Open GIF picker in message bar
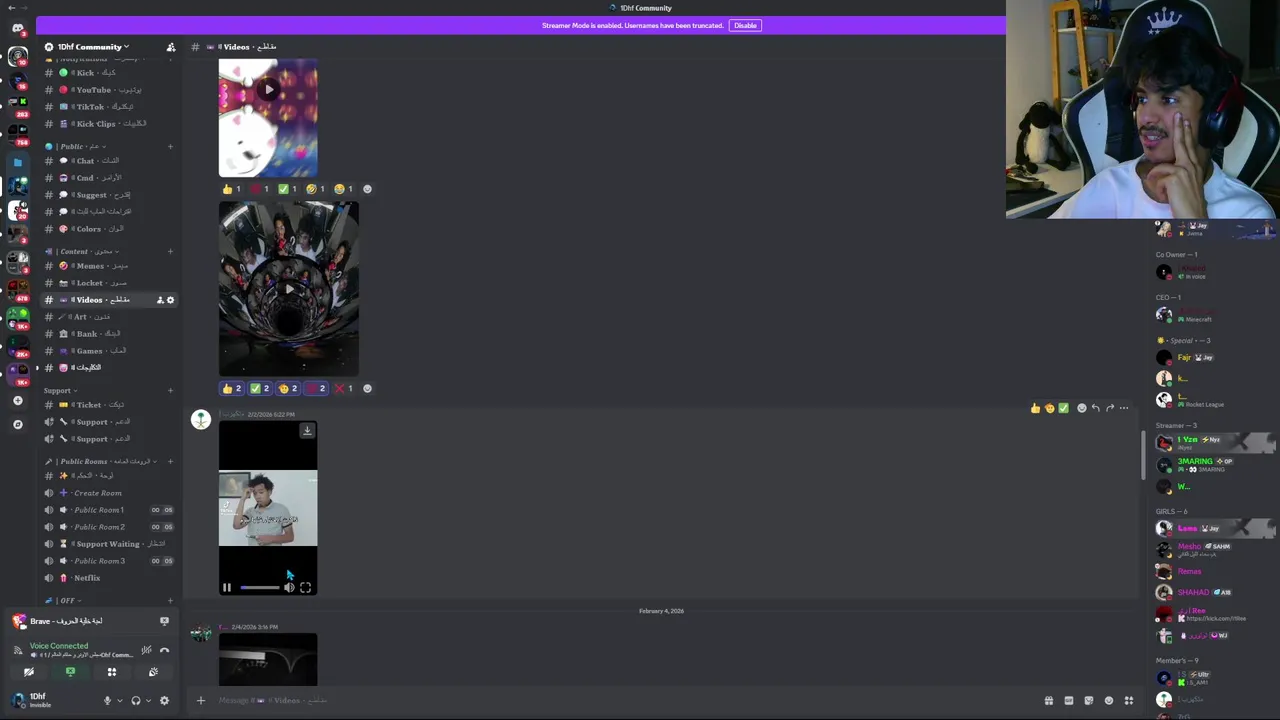 [1068, 701]
